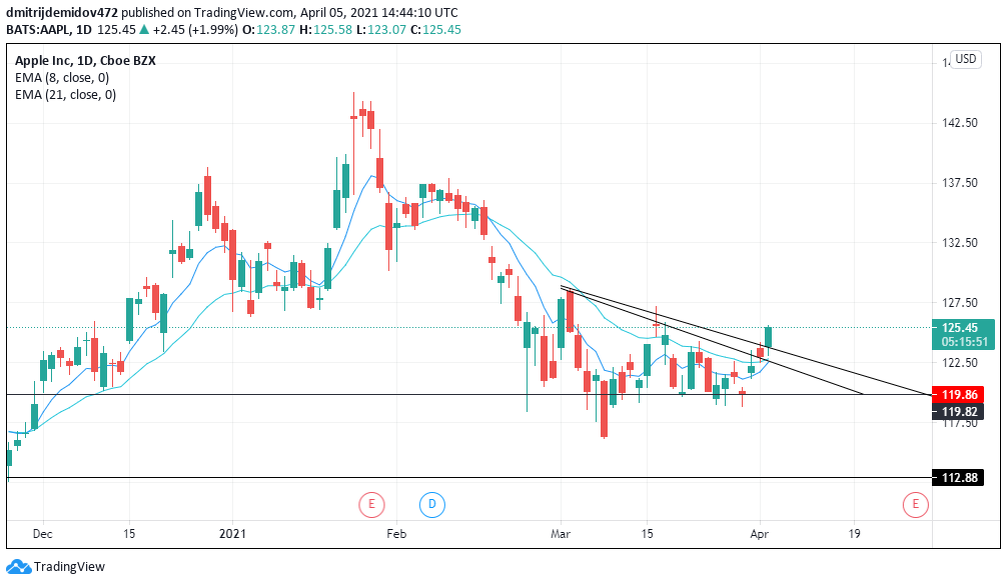
Task: Click the 122.50 price axis label
Action: 959,363
